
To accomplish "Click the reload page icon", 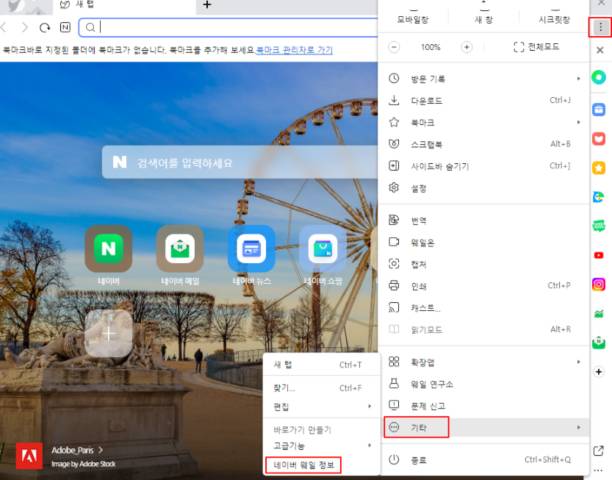I will click(45, 27).
